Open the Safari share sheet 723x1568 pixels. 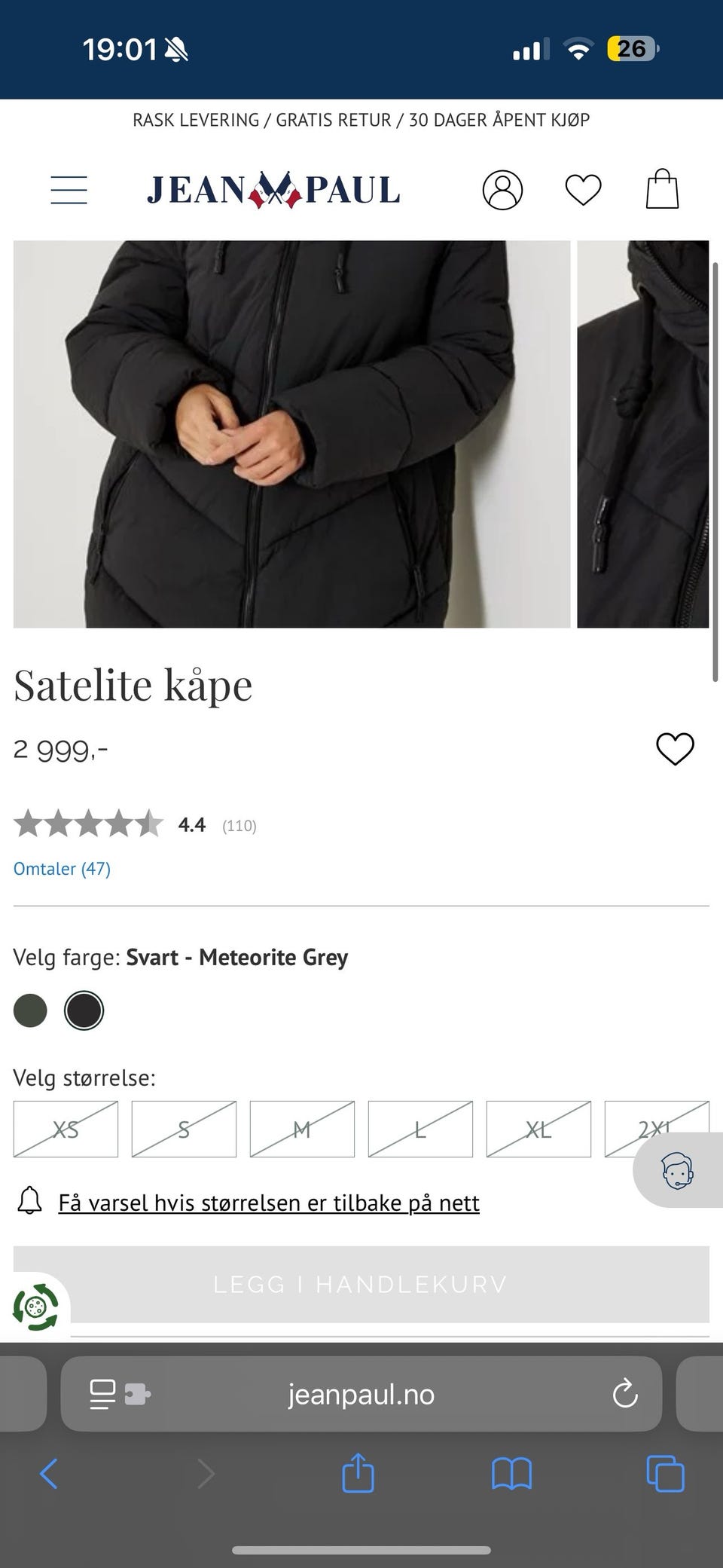point(358,1475)
